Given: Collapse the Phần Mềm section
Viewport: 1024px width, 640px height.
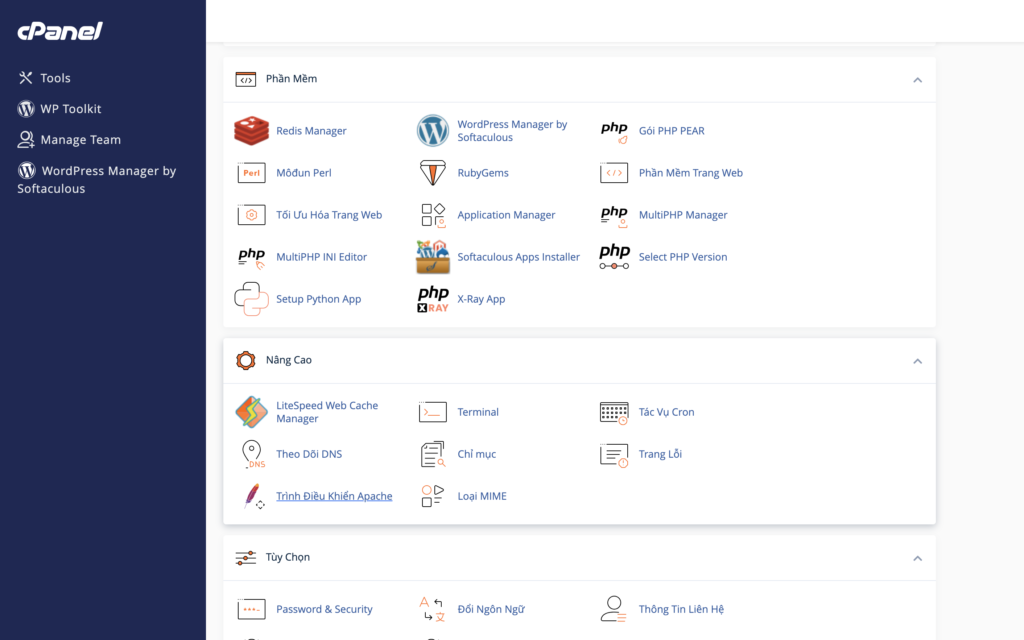Looking at the screenshot, I should (917, 78).
